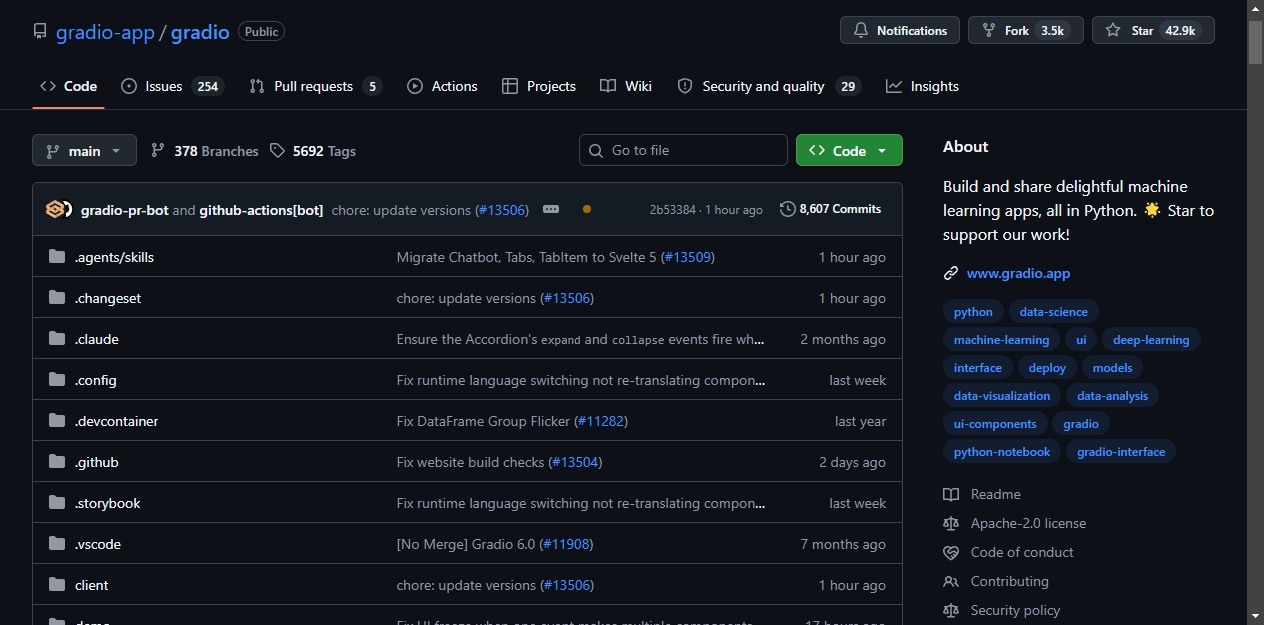Click the folder icon for .config
This screenshot has height=625, width=1264.
(x=57, y=380)
